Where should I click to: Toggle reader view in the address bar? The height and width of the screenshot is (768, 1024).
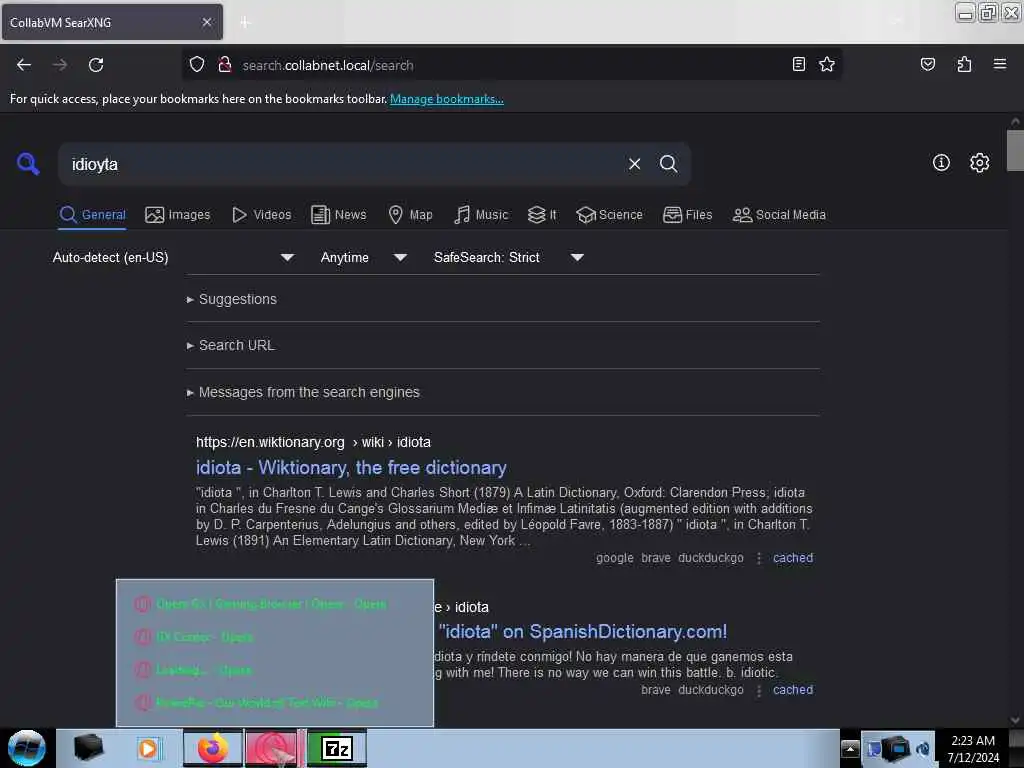(798, 64)
